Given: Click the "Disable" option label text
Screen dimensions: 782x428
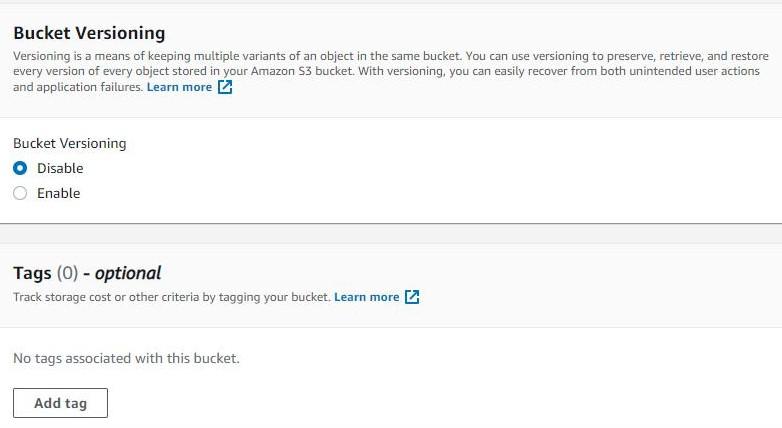Looking at the screenshot, I should pos(60,168).
